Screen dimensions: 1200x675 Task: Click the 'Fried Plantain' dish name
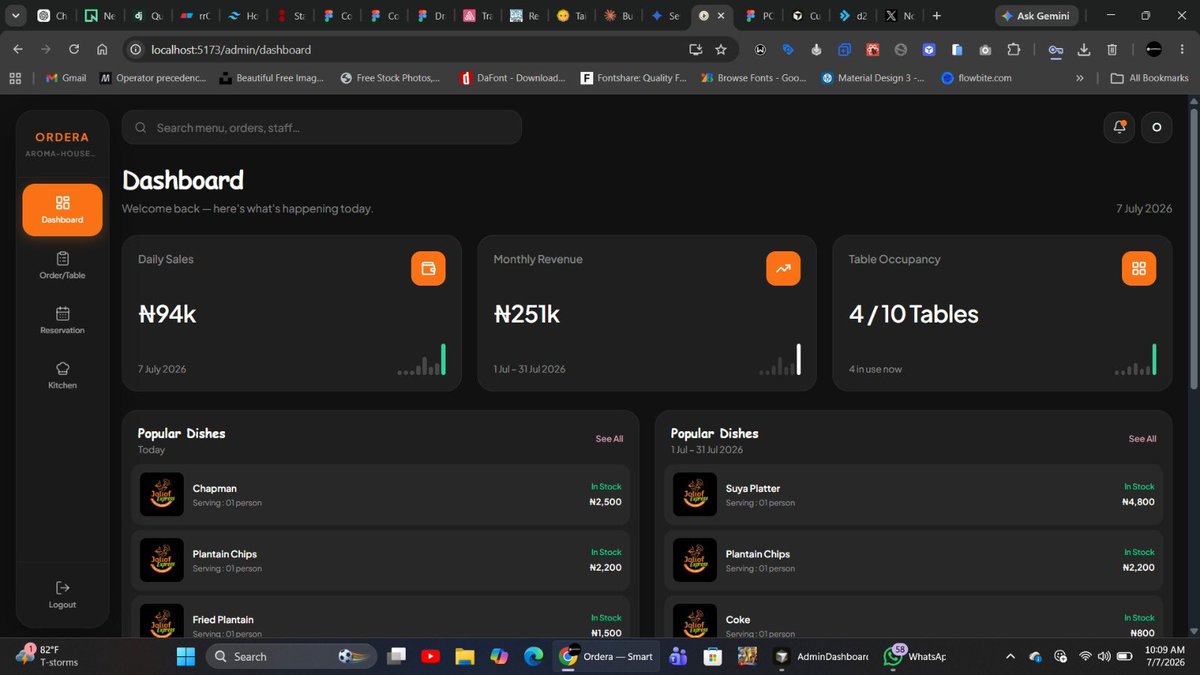[223, 620]
